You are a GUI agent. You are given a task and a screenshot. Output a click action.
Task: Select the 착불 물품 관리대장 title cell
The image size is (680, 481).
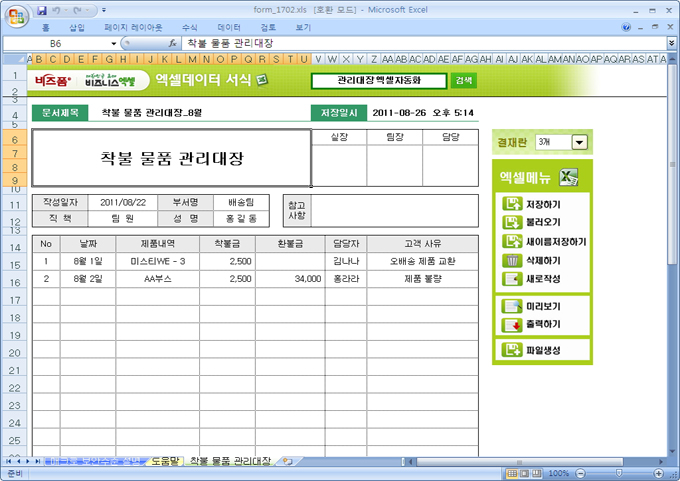tap(172, 158)
